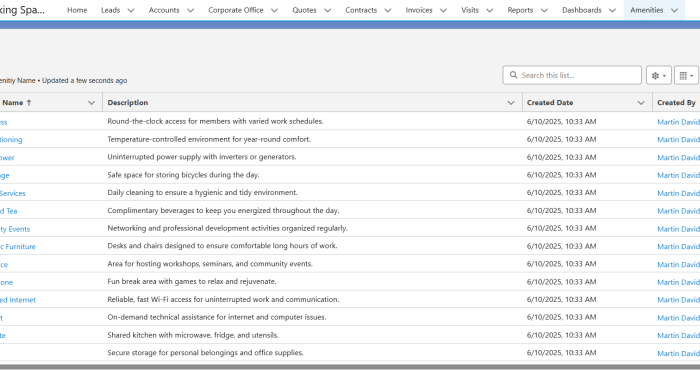
Task: Select 'Desks and chairs designed' description
Action: 222,246
